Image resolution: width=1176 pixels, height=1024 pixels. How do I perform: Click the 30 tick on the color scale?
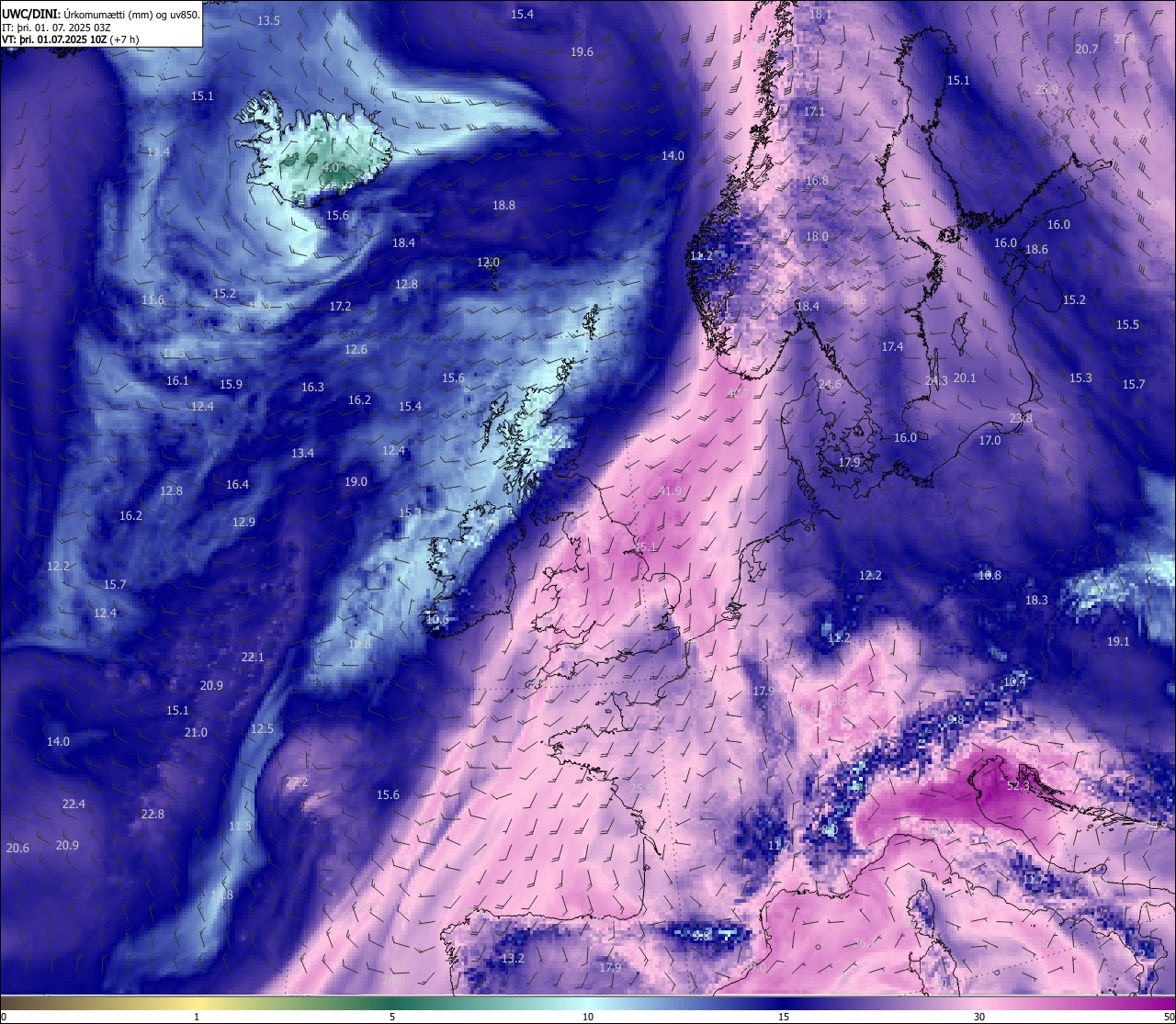point(979,1017)
